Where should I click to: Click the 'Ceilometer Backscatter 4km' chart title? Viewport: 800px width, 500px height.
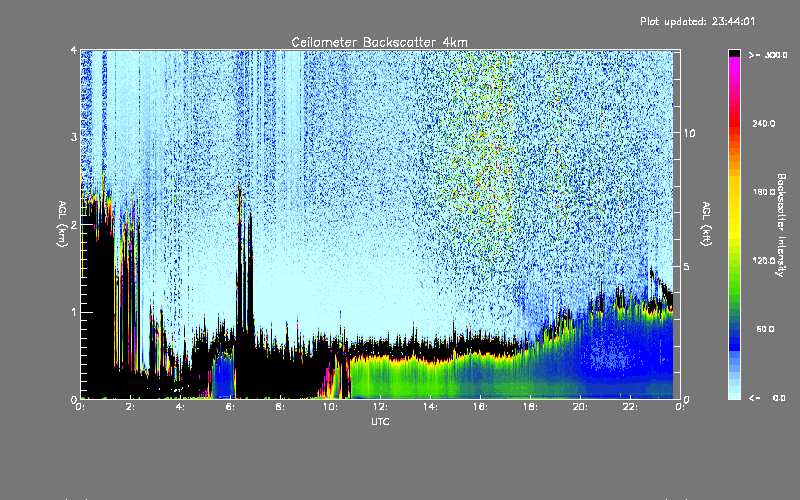click(x=379, y=42)
